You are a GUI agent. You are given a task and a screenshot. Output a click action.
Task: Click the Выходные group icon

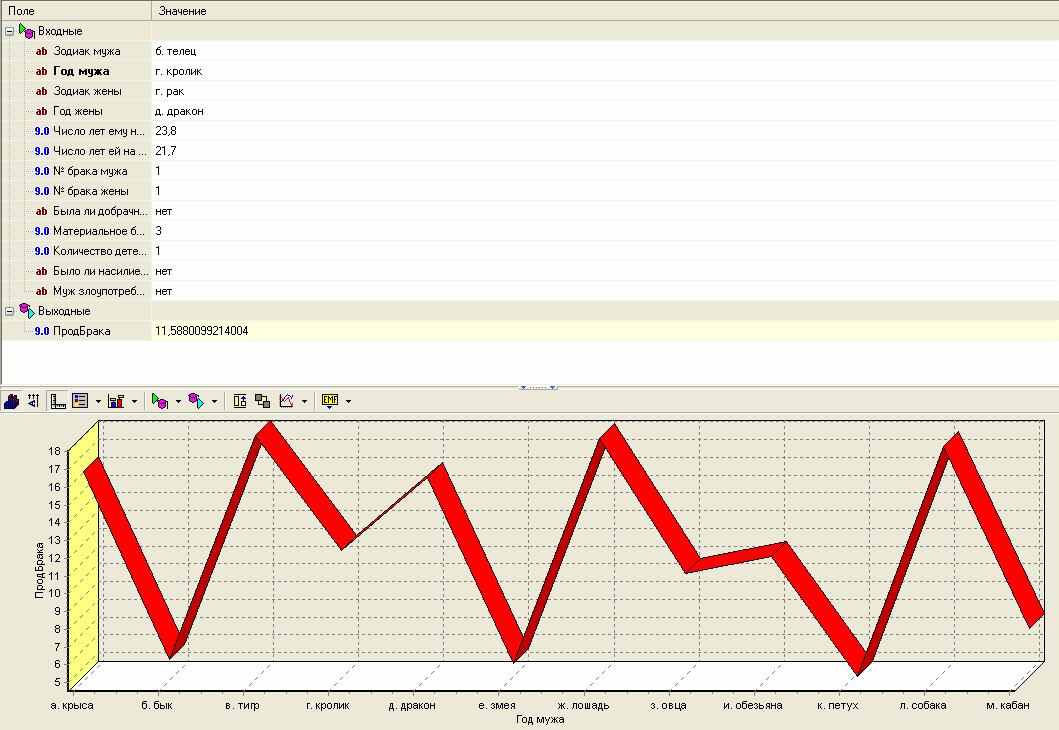coord(27,311)
